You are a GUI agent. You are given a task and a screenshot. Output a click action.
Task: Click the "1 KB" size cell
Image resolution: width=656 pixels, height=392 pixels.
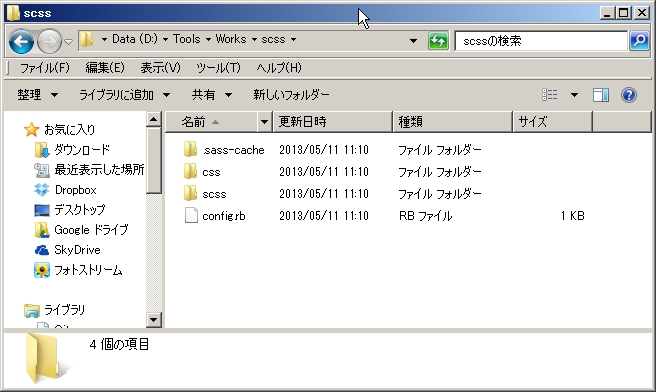572,216
